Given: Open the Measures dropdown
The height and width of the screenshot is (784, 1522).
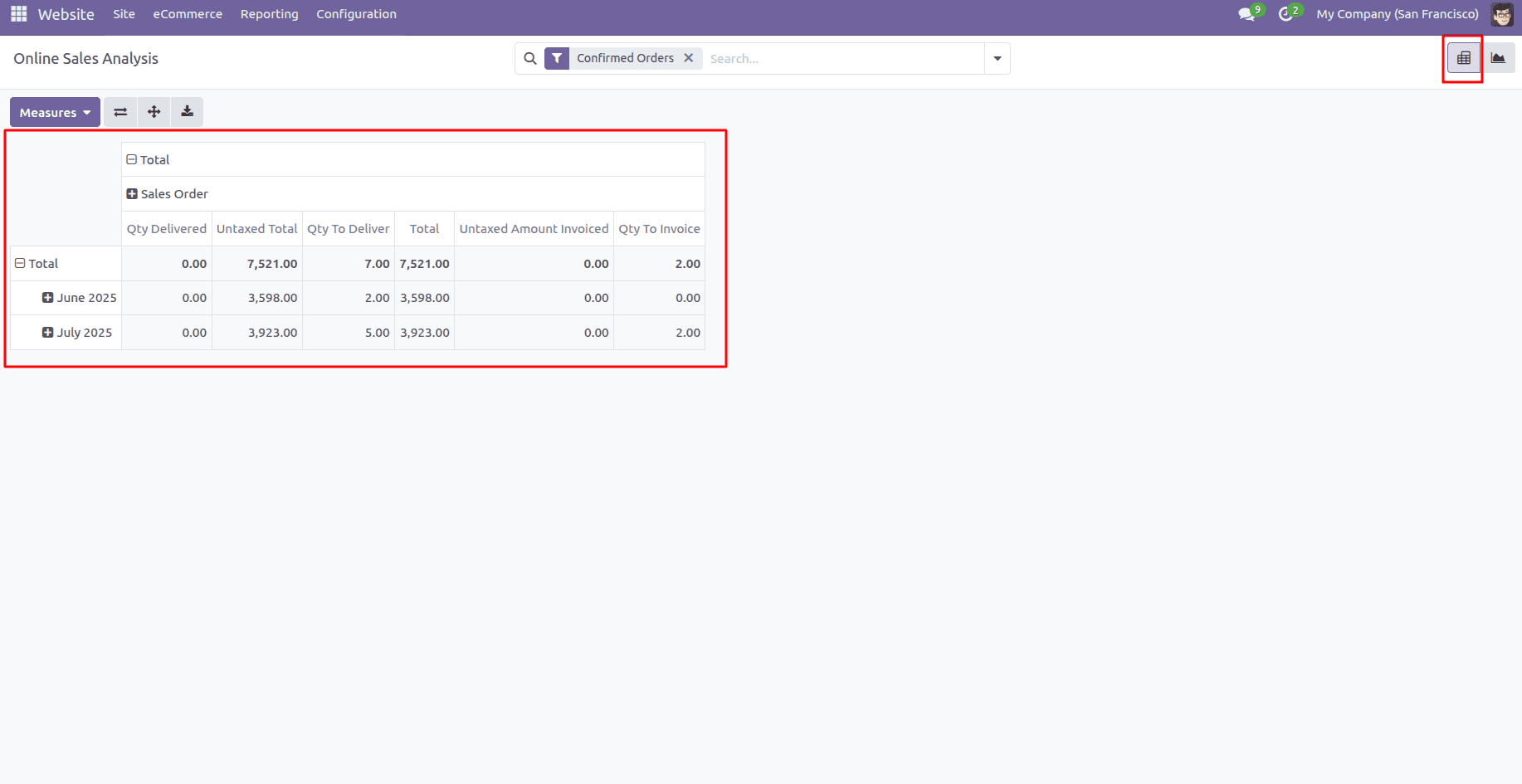Looking at the screenshot, I should pyautogui.click(x=55, y=112).
